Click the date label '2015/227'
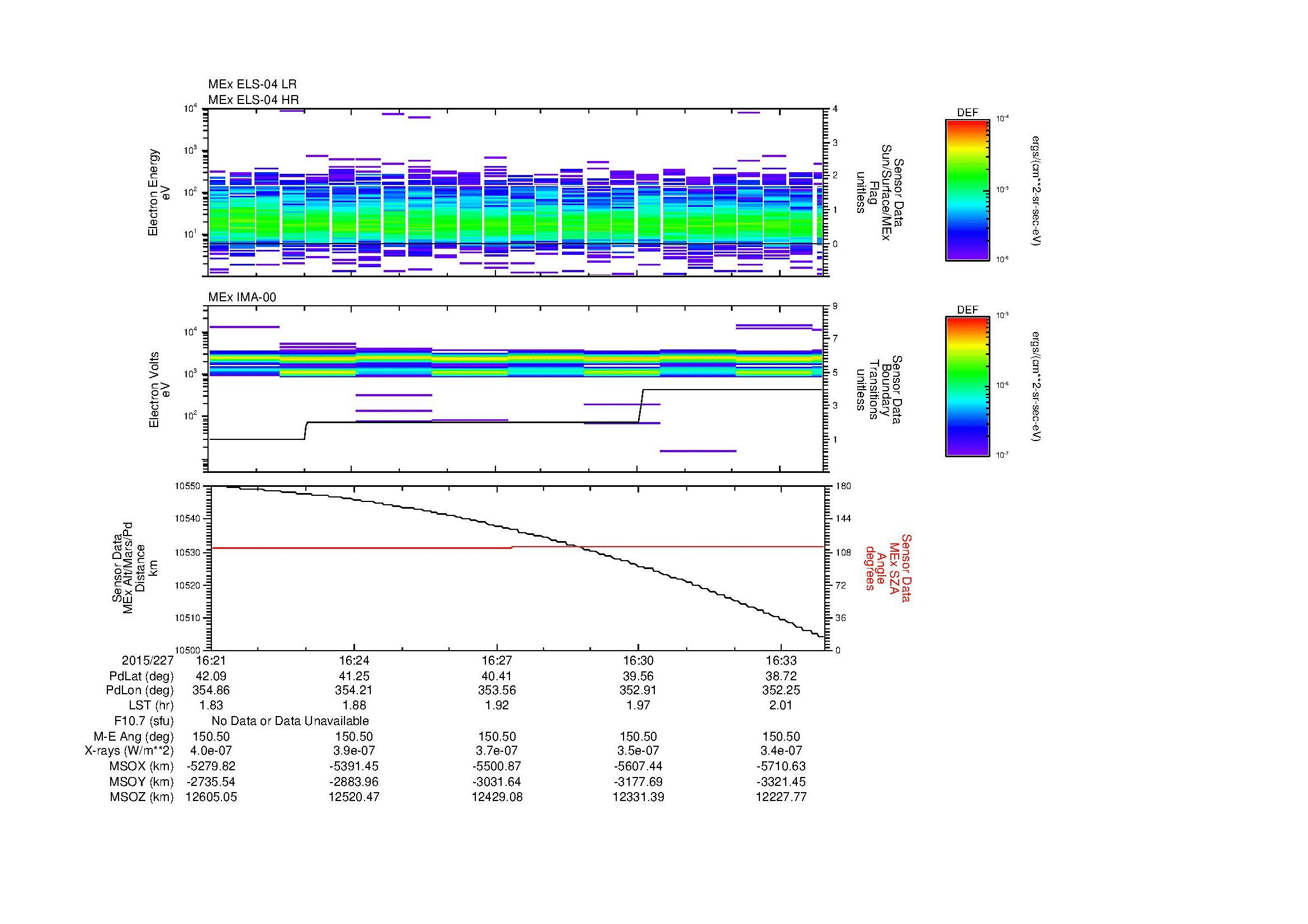The image size is (1308, 924). coord(148,660)
